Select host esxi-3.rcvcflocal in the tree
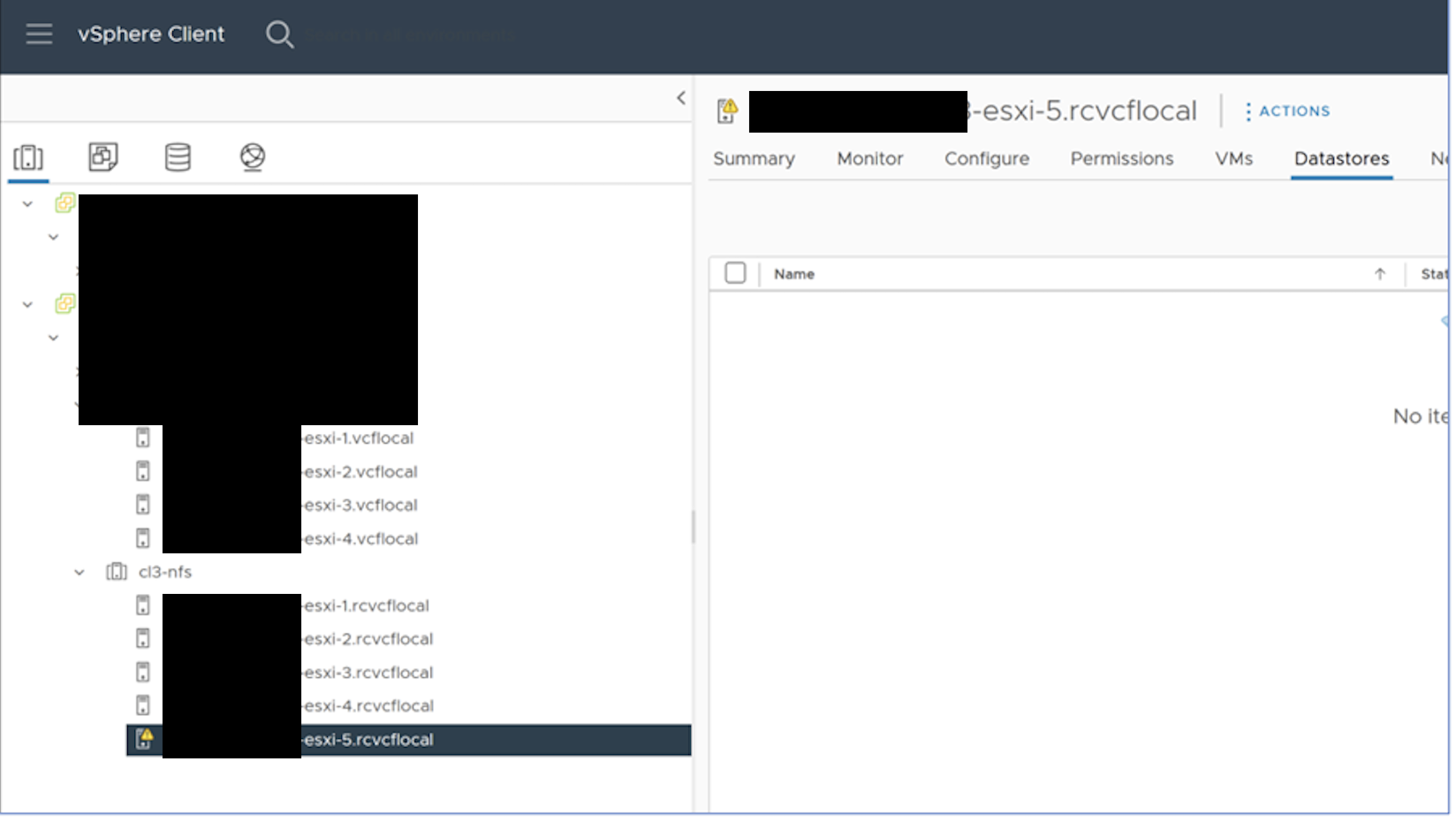Image resolution: width=1456 pixels, height=822 pixels. click(x=368, y=673)
